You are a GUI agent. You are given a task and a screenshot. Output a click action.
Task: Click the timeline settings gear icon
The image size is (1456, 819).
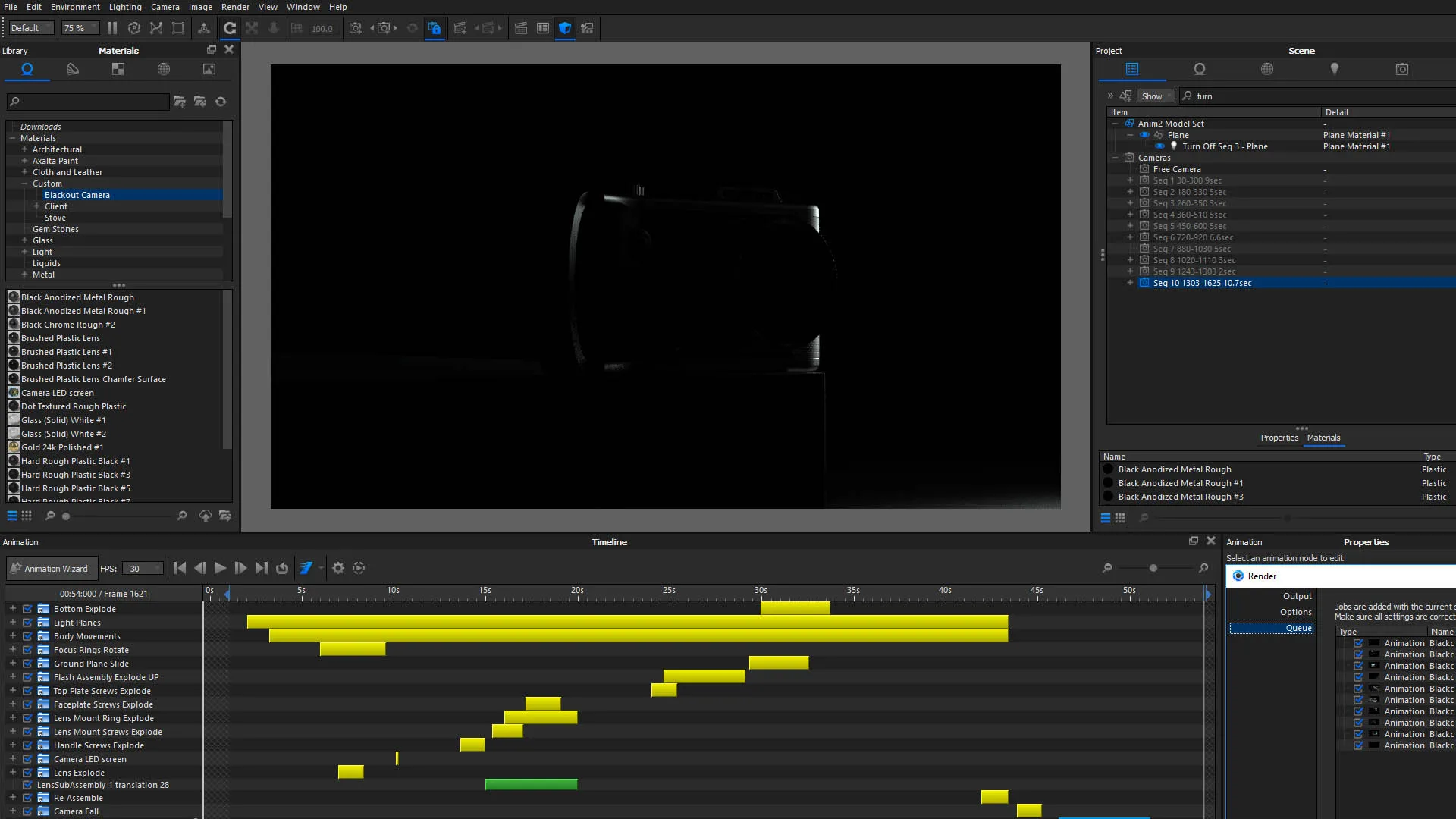click(338, 568)
